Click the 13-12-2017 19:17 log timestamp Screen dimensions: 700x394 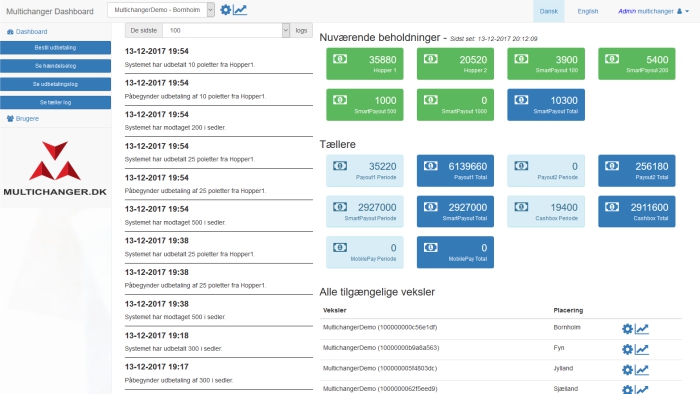(157, 367)
